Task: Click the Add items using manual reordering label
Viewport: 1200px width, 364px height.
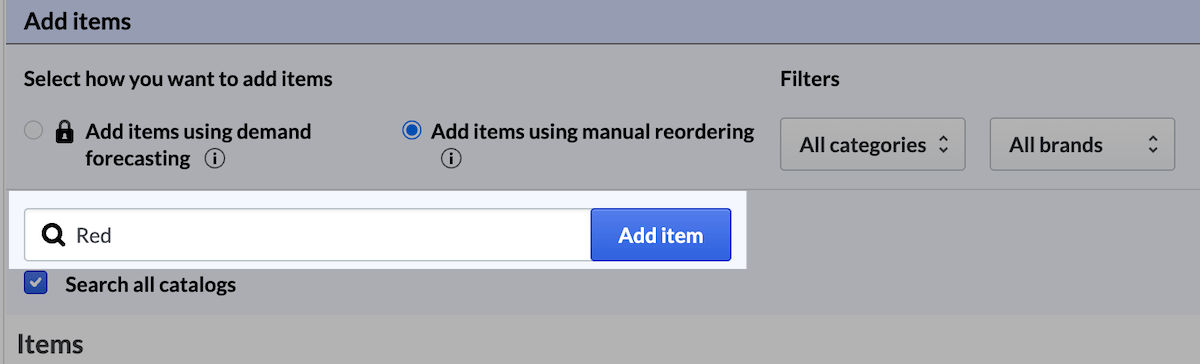Action: pos(592,131)
